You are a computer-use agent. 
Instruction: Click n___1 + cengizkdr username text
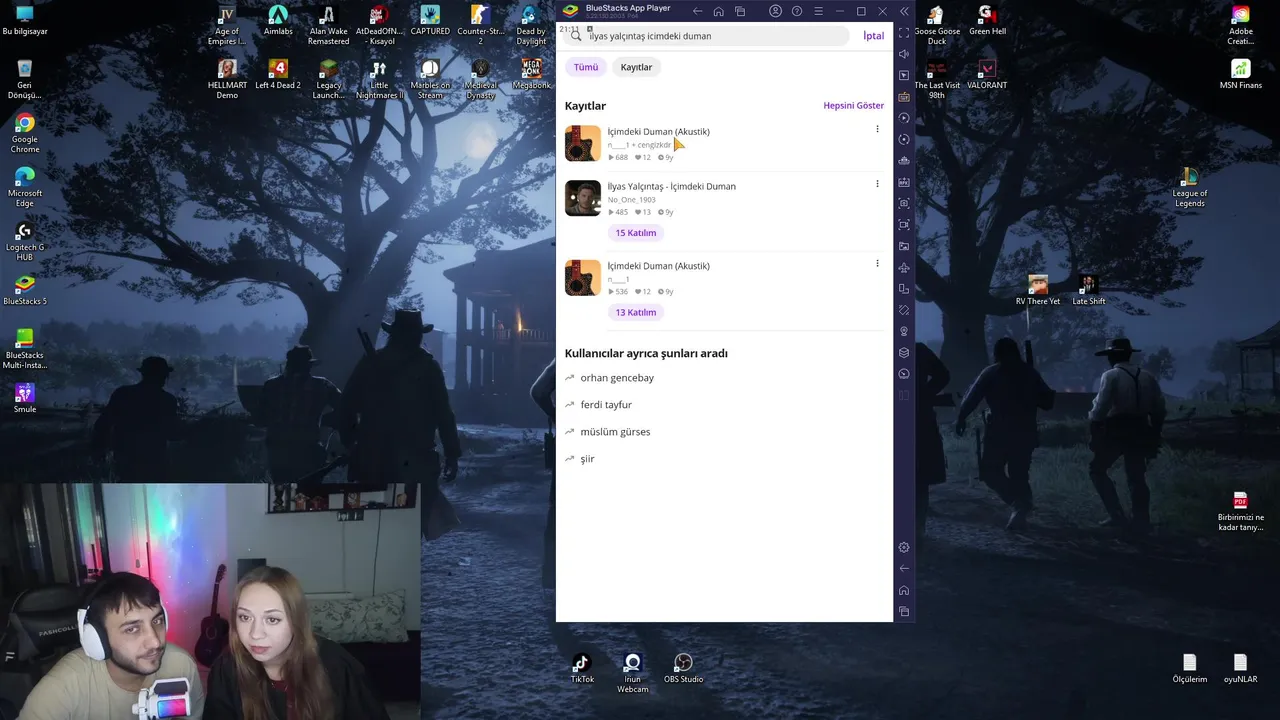(639, 145)
